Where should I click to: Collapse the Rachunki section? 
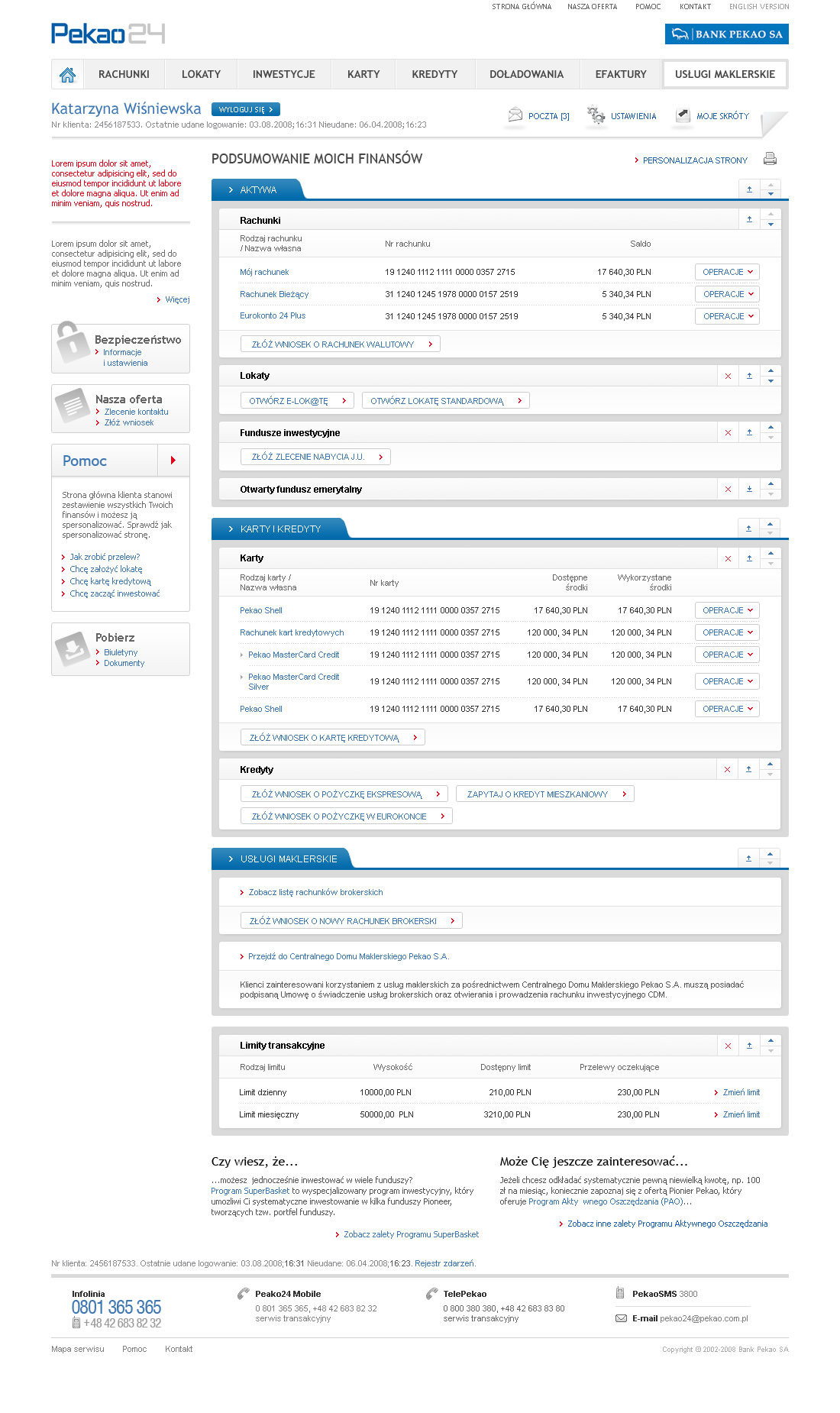coord(749,220)
